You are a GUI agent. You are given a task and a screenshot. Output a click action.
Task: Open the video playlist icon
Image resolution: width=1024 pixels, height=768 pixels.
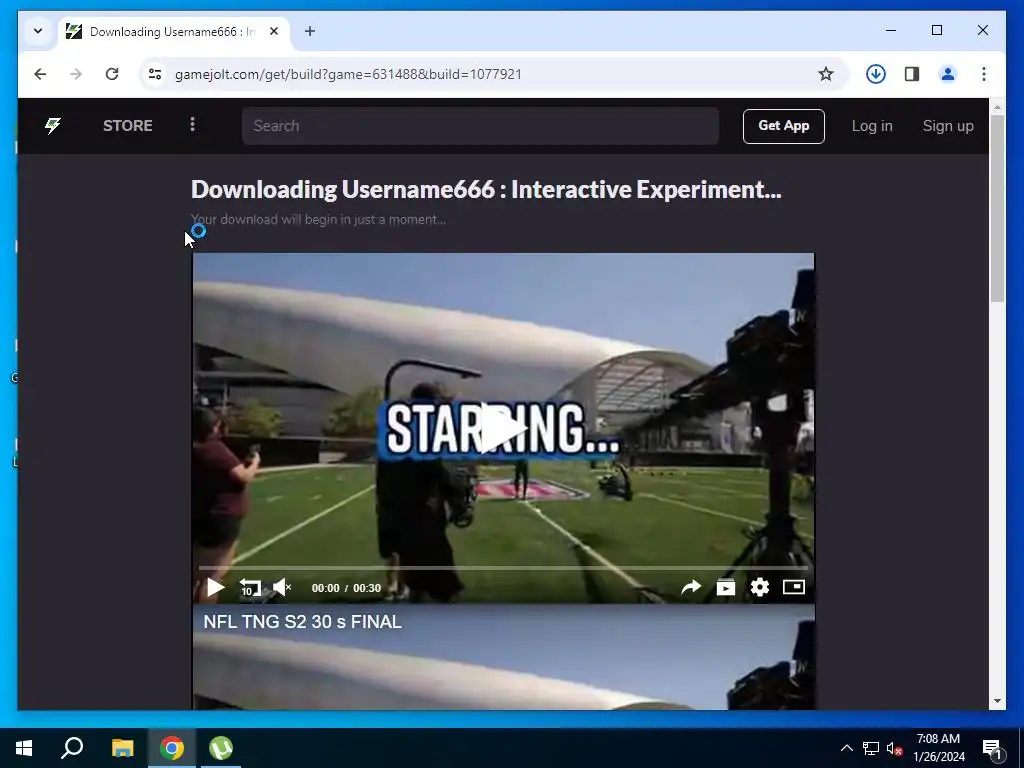click(726, 587)
